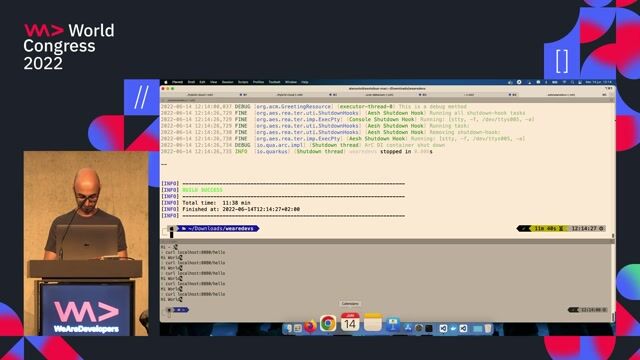Open the Trash in the dock
The image size is (640, 360).
tap(488, 328)
